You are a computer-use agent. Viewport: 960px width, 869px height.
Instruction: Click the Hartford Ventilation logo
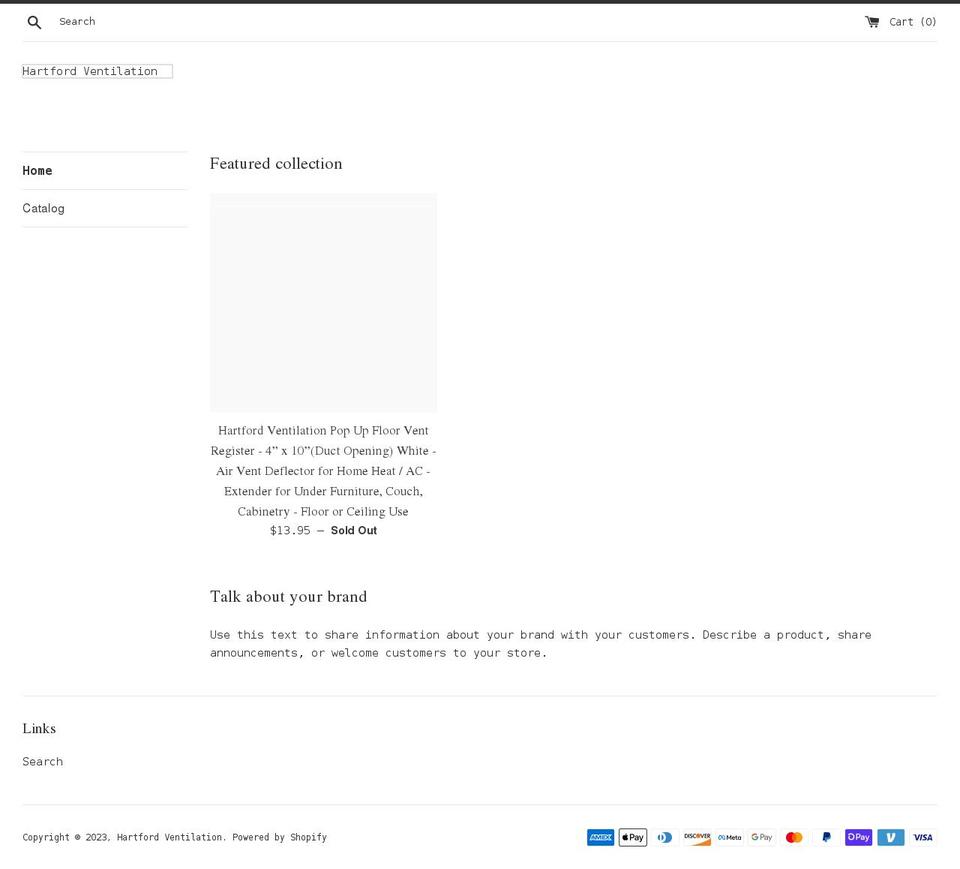point(96,71)
